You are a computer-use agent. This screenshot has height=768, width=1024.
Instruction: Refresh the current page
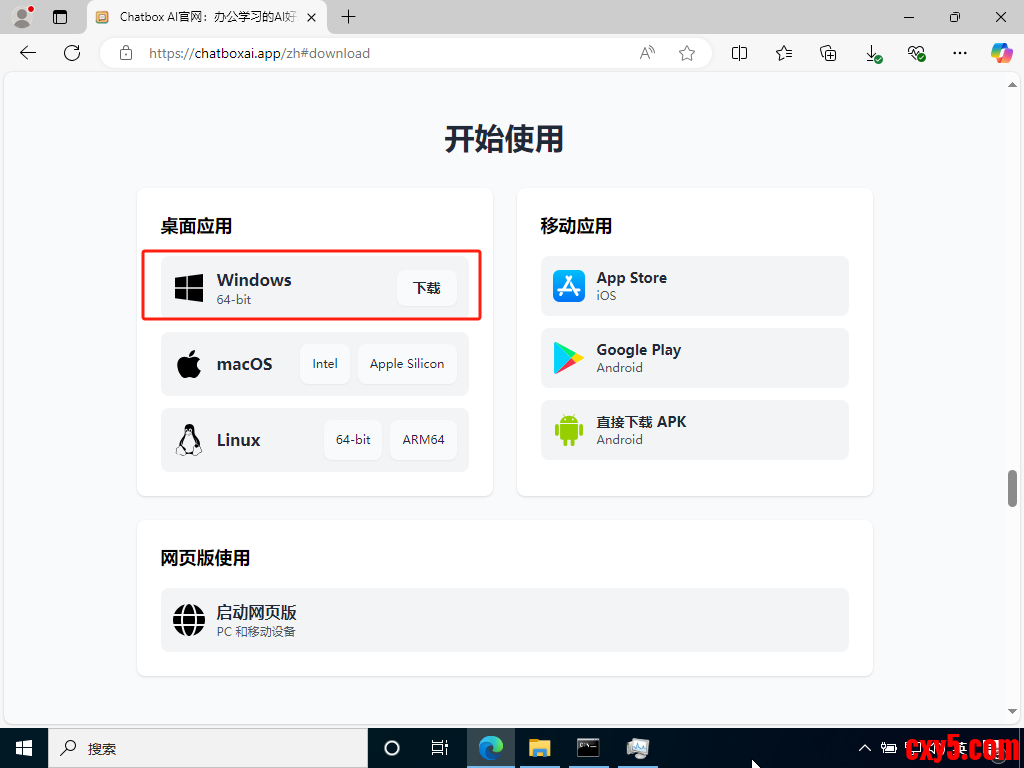[x=72, y=53]
